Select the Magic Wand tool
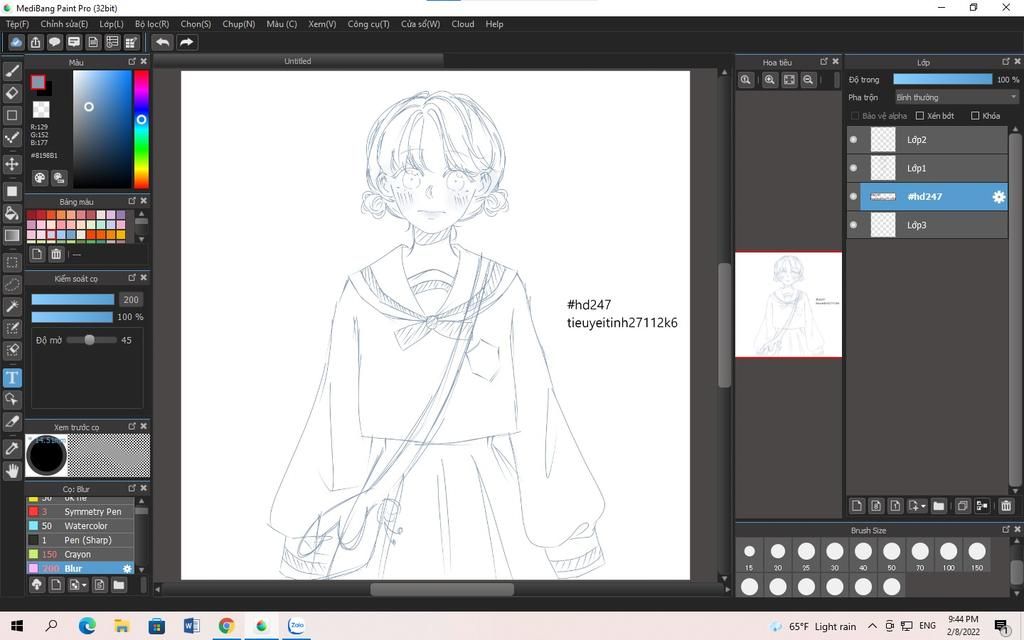This screenshot has width=1024, height=640. 12,306
